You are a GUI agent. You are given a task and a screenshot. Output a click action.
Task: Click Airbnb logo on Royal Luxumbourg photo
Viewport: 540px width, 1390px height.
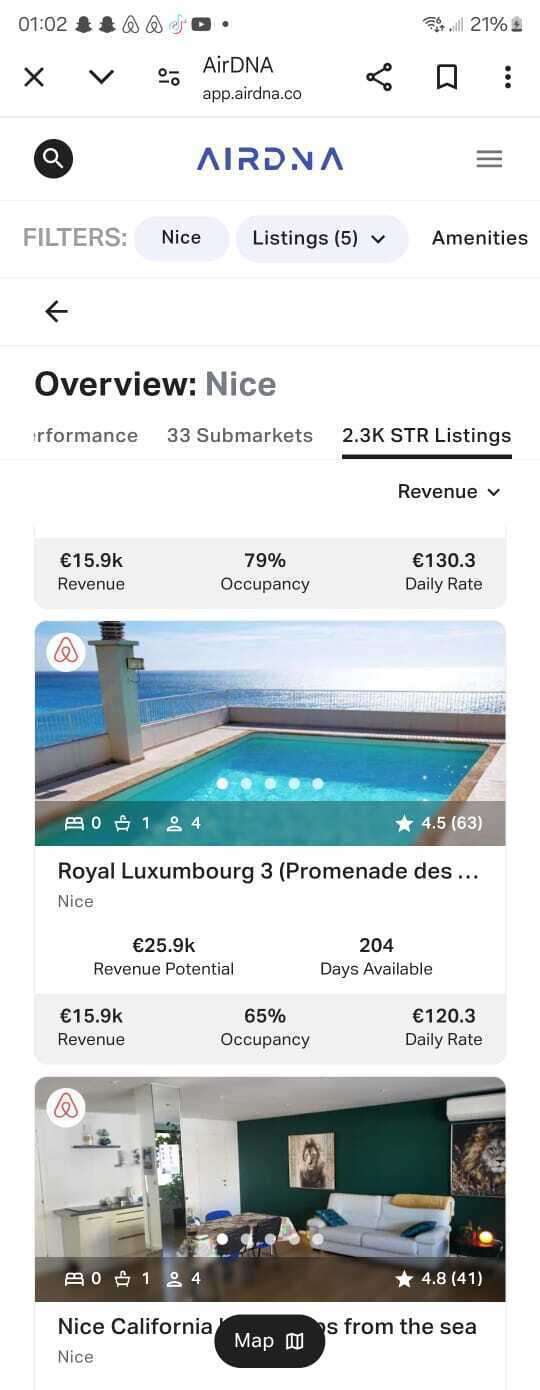pyautogui.click(x=66, y=651)
